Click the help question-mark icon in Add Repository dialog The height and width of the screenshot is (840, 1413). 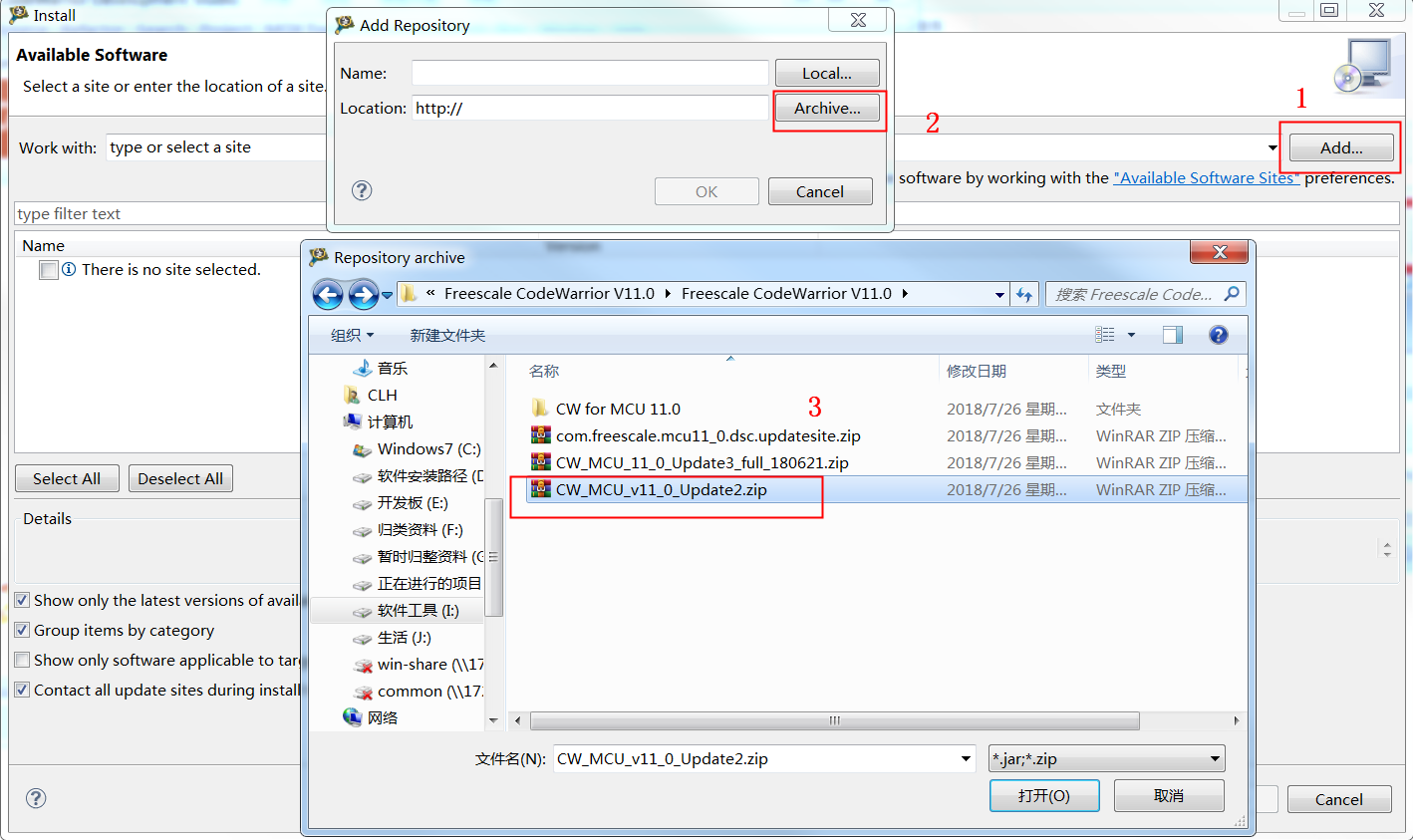coord(362,190)
